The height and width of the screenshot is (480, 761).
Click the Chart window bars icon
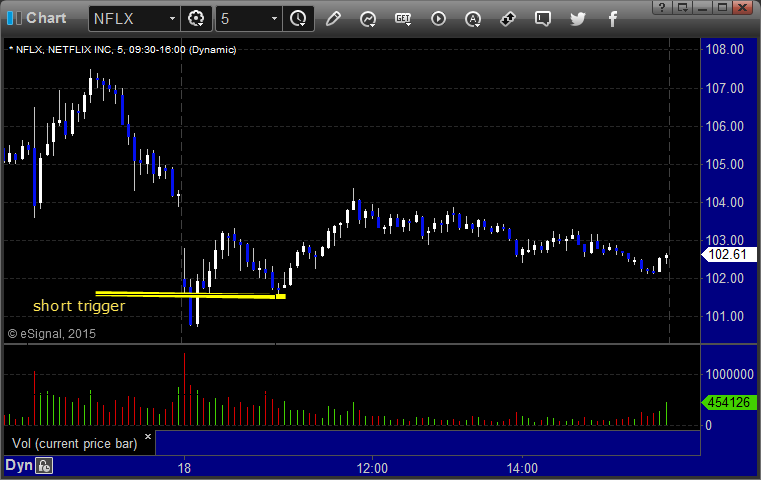[14, 18]
